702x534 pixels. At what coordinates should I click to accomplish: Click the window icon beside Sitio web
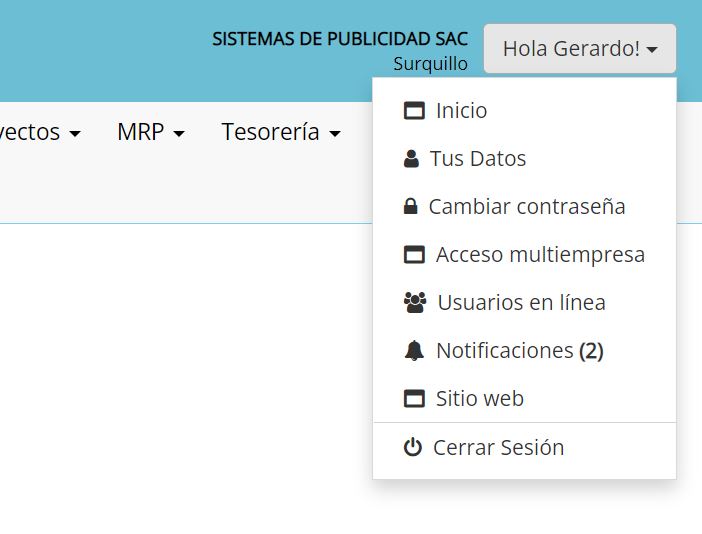click(x=414, y=399)
